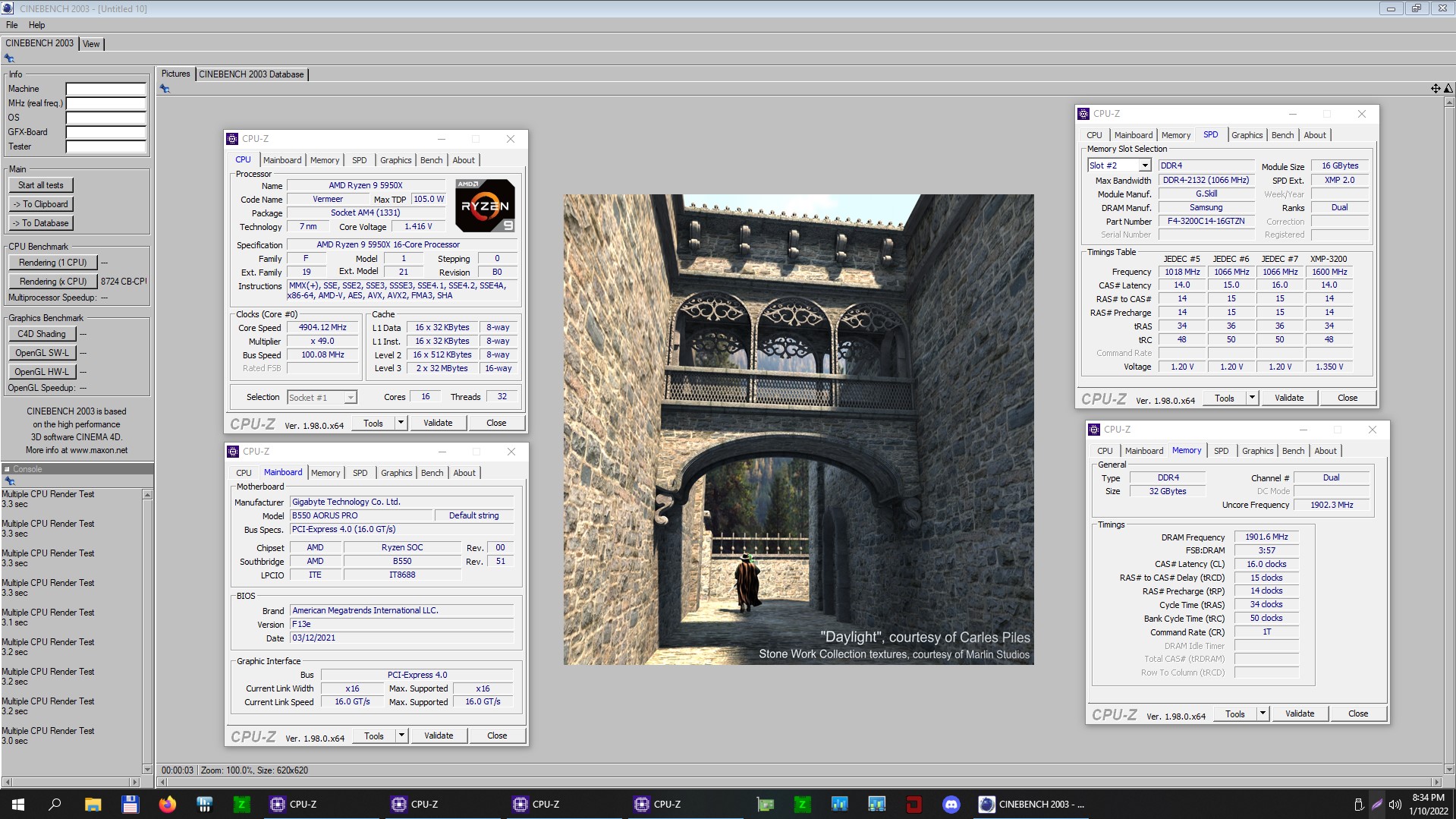Open the volume control in system tray
This screenshot has width=1456, height=819.
[1395, 804]
